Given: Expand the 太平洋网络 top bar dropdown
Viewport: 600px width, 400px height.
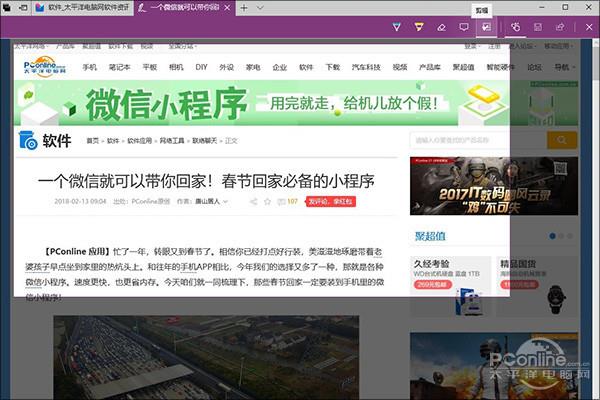Looking at the screenshot, I should point(31,46).
